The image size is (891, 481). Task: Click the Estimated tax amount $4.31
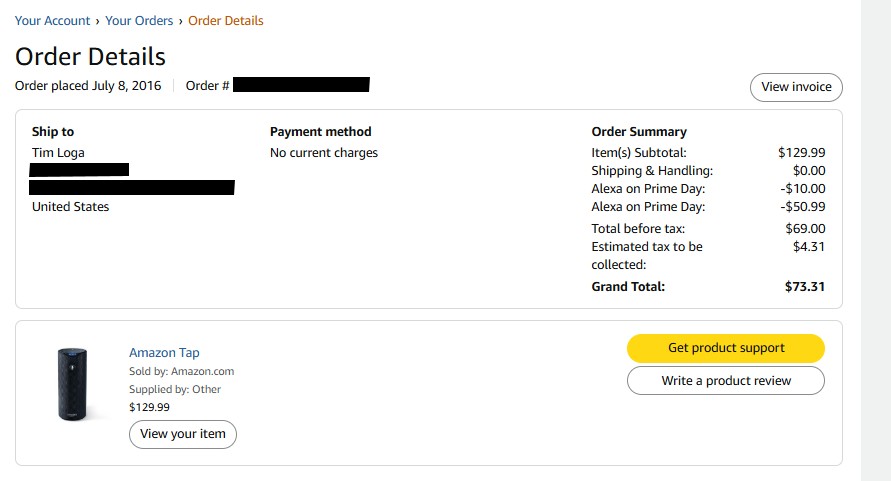click(x=808, y=246)
